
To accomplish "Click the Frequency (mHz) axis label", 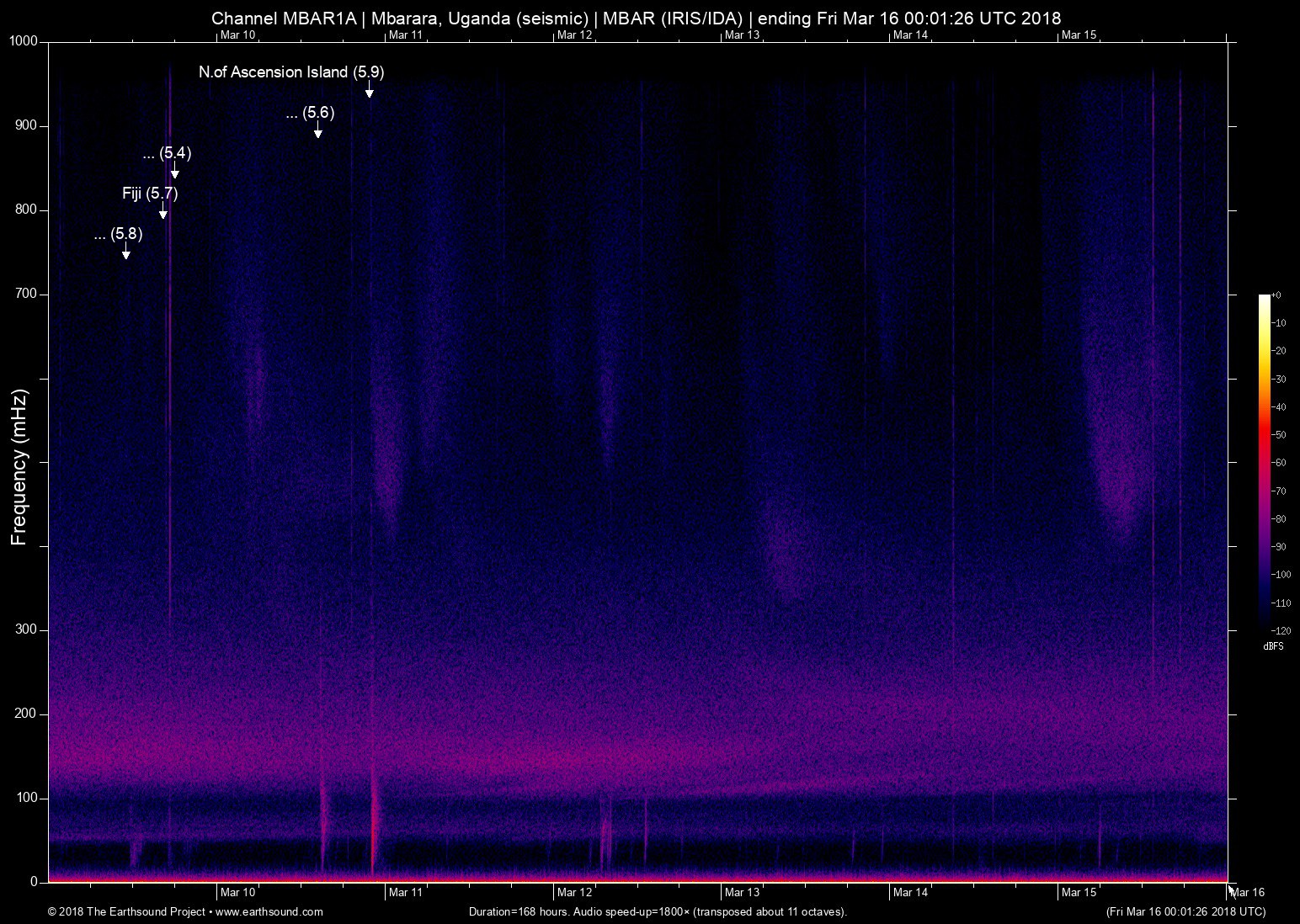I will coord(19,467).
